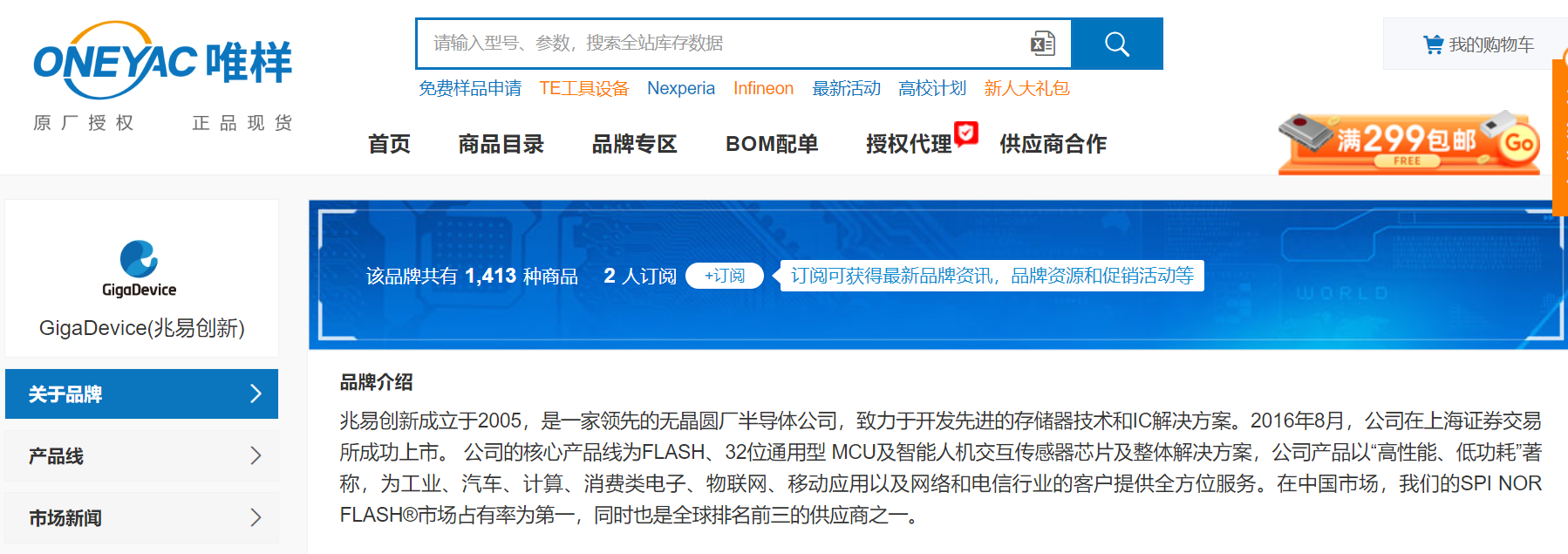The height and width of the screenshot is (554, 1568).
Task: Click the 满299包邮 promo banner
Action: pyautogui.click(x=1408, y=142)
